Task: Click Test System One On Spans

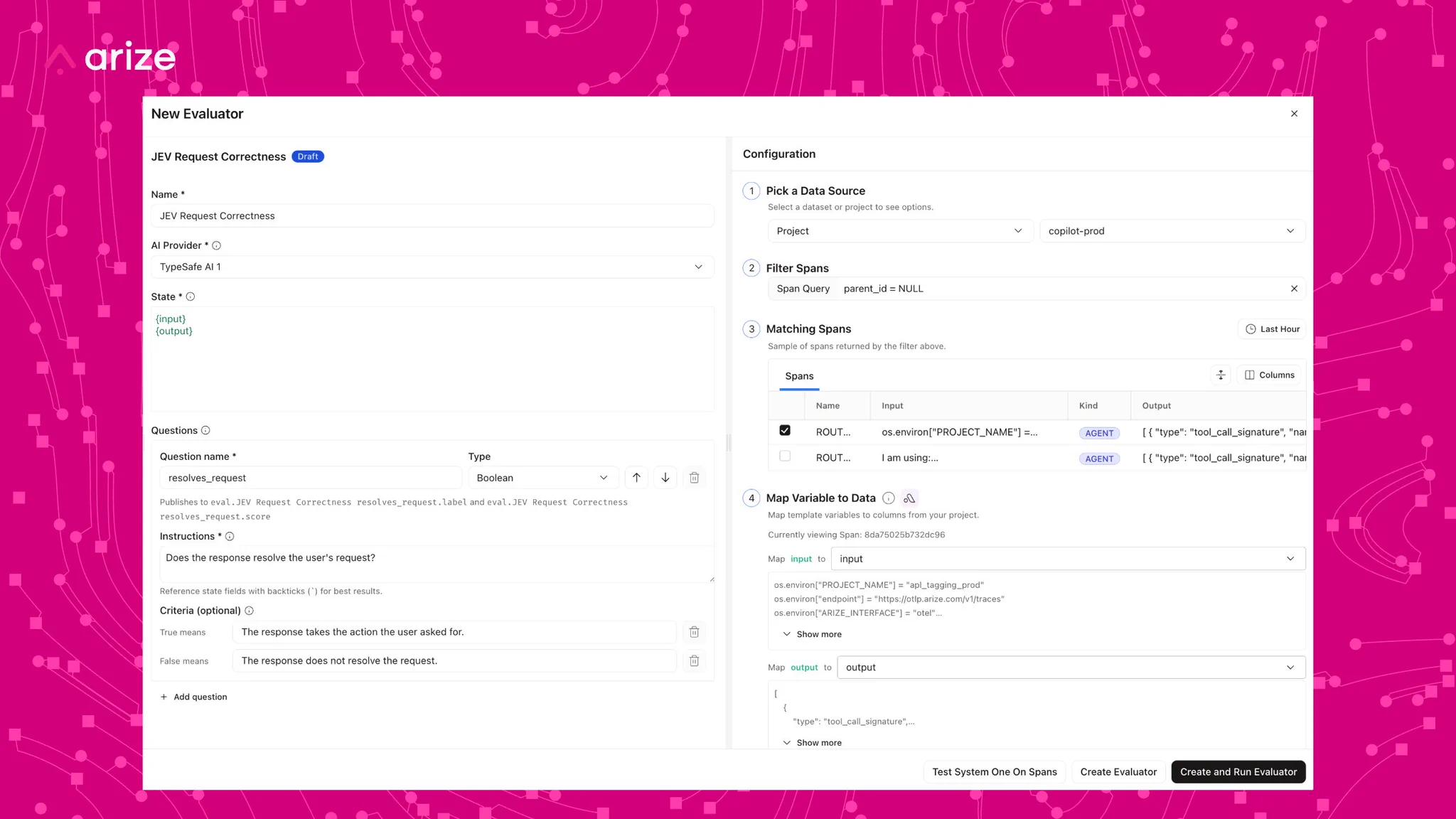Action: click(994, 772)
